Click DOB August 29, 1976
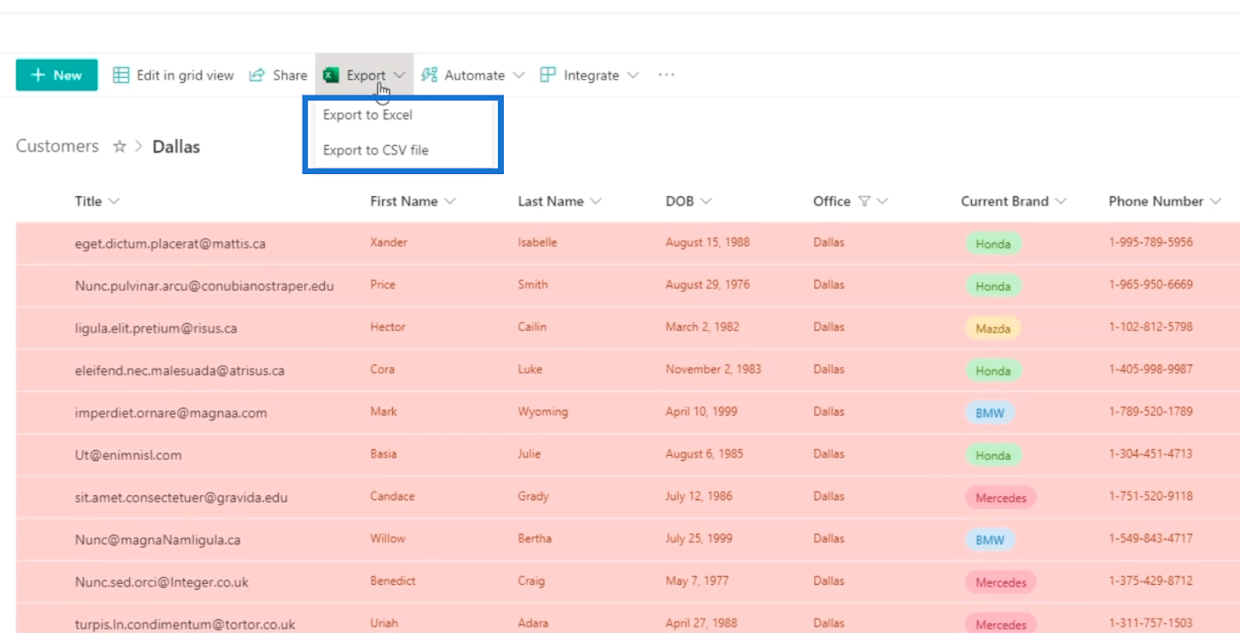The image size is (1240, 633). tap(707, 284)
